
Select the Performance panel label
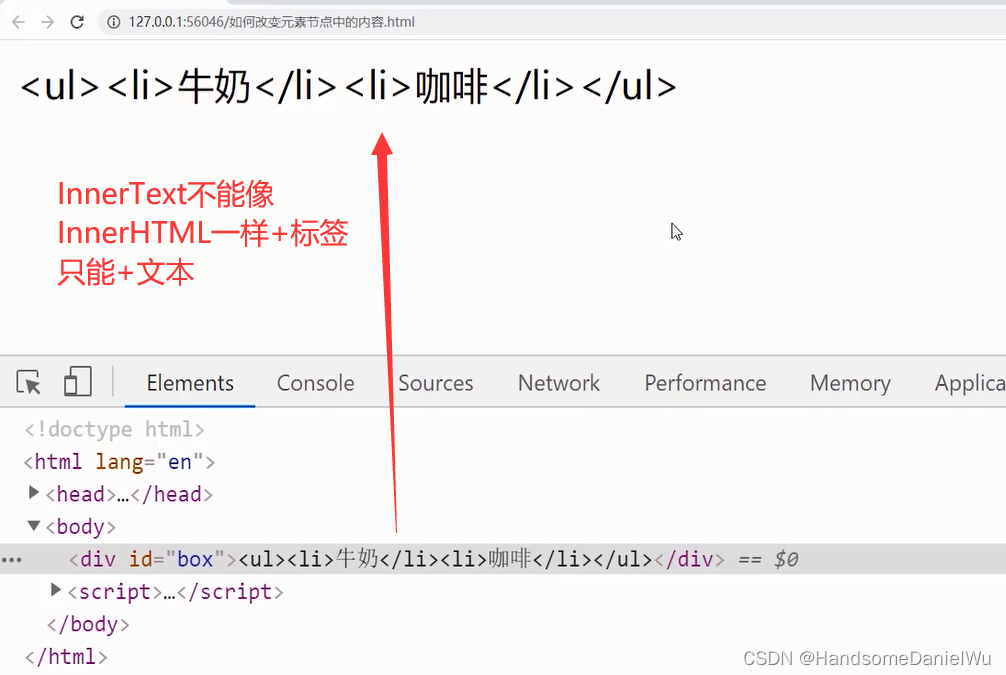(705, 382)
